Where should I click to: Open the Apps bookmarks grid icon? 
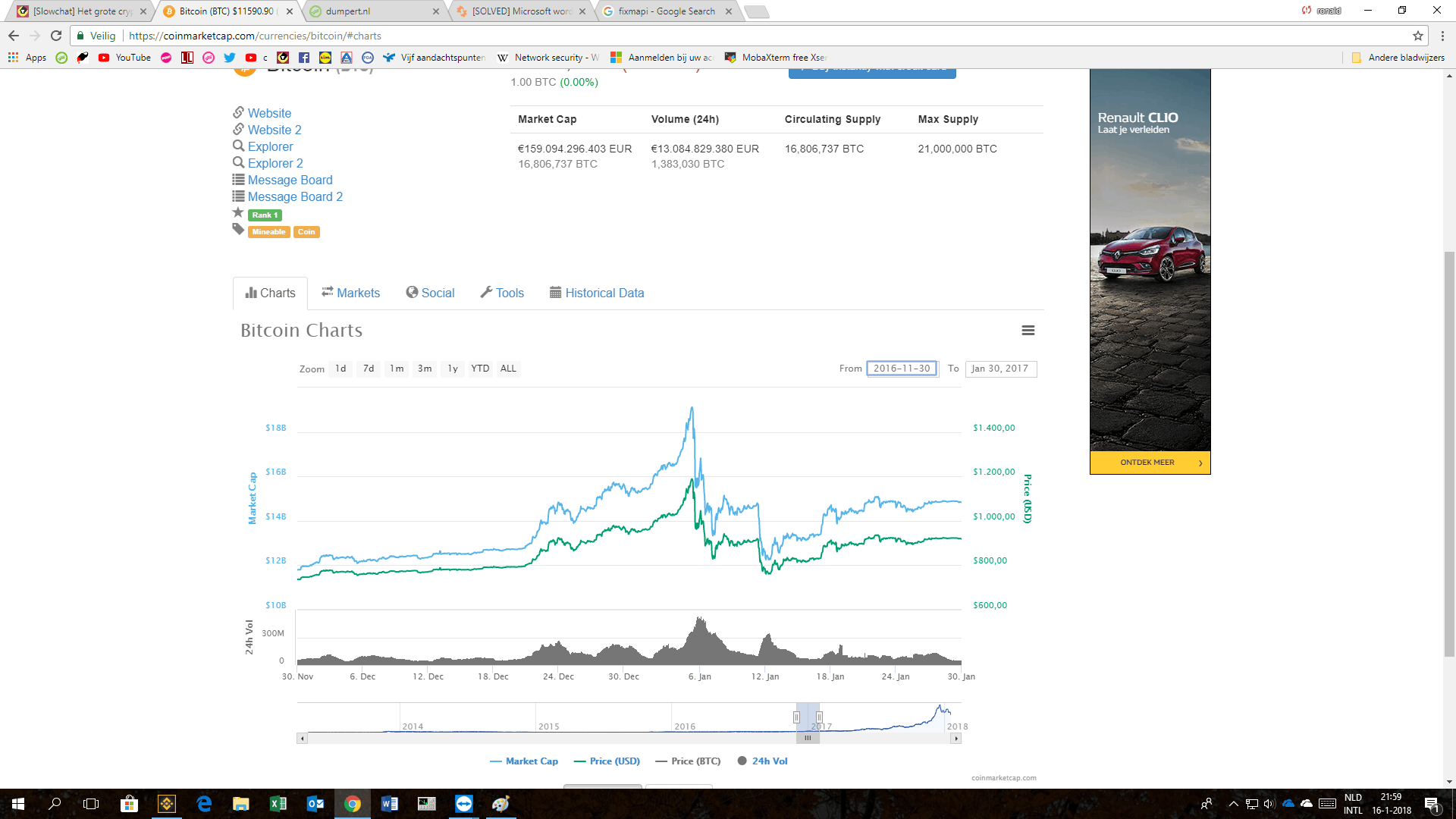pyautogui.click(x=13, y=58)
